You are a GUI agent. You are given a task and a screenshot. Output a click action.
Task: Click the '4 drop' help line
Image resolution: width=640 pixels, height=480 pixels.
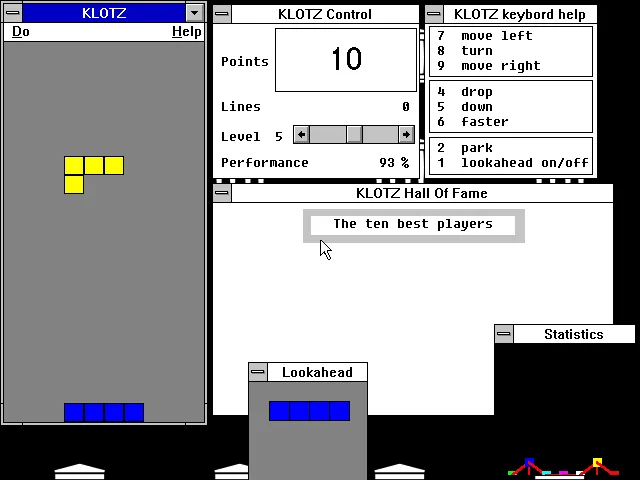click(464, 92)
